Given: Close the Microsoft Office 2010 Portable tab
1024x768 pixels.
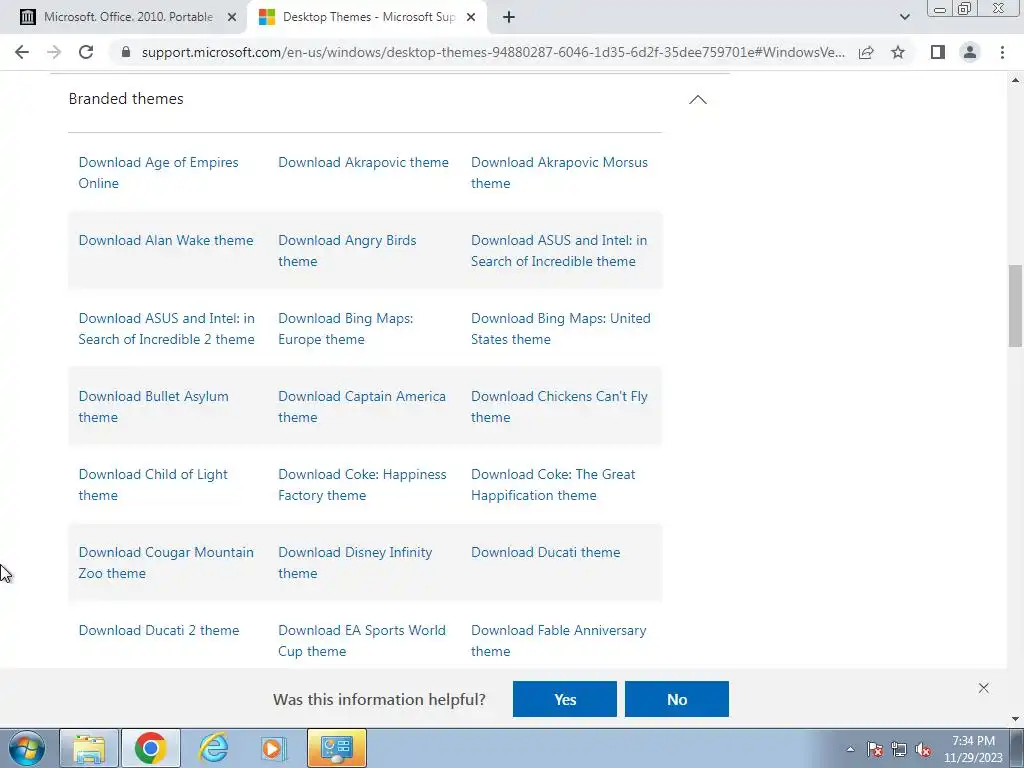Looking at the screenshot, I should coord(232,18).
